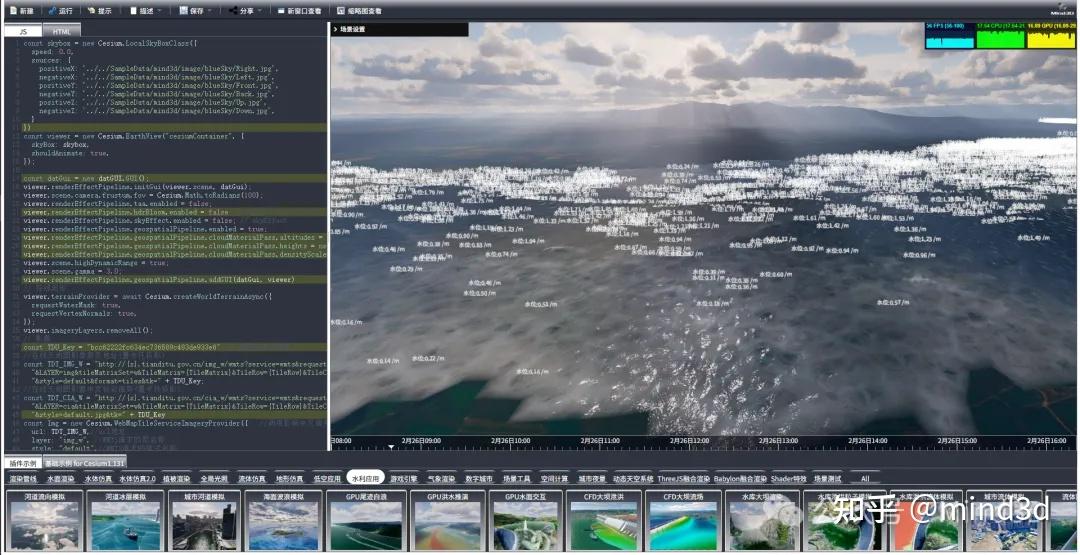Show All example categories
Image resolution: width=1080 pixels, height=555 pixels.
[864, 479]
